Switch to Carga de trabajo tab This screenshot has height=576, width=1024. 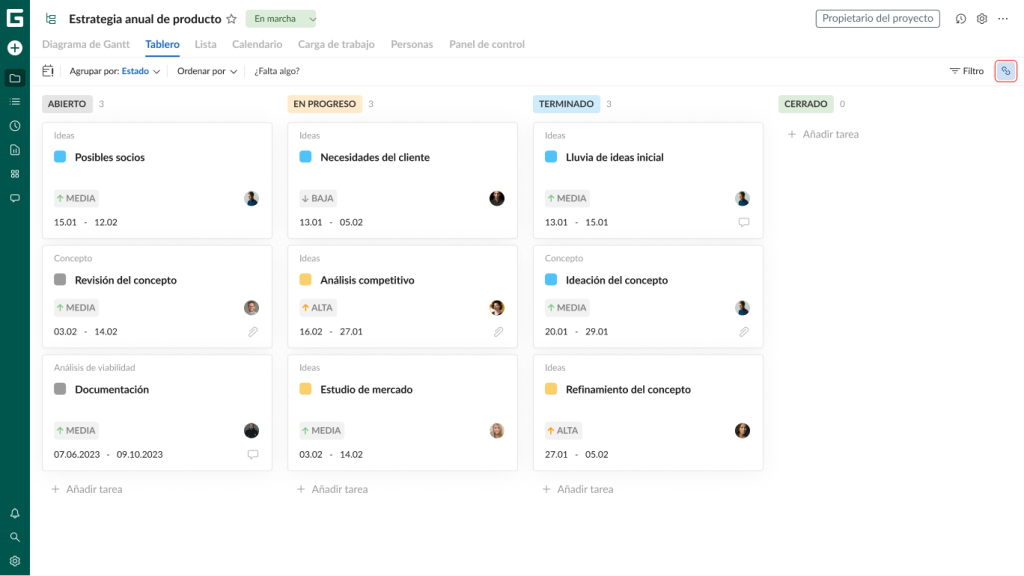[x=336, y=44]
